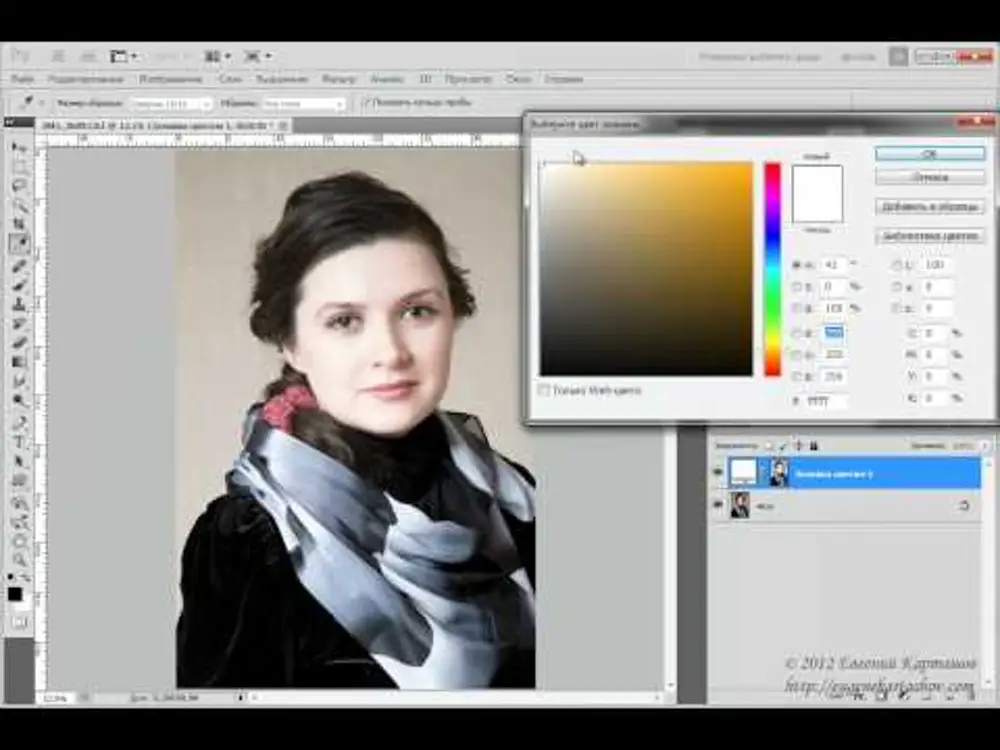The height and width of the screenshot is (750, 1000).
Task: Hide the Color Fill 1 layer
Action: (717, 472)
